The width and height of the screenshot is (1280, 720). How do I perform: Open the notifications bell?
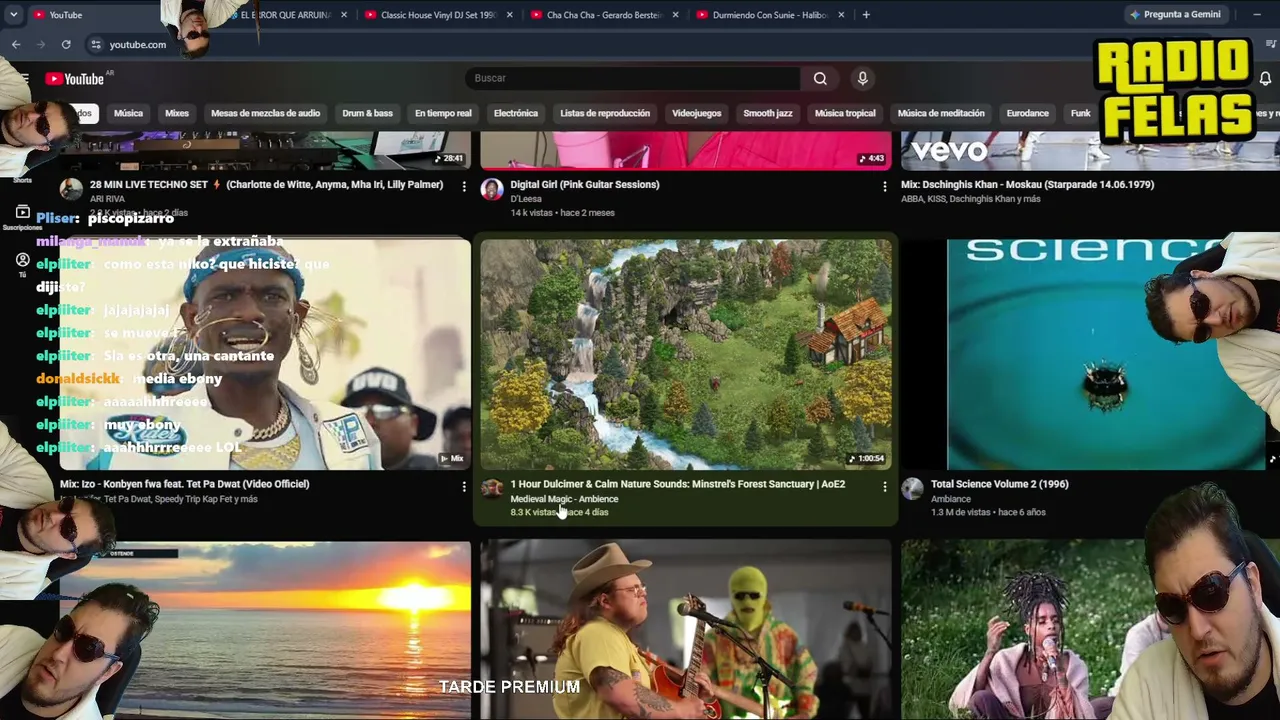[1265, 78]
